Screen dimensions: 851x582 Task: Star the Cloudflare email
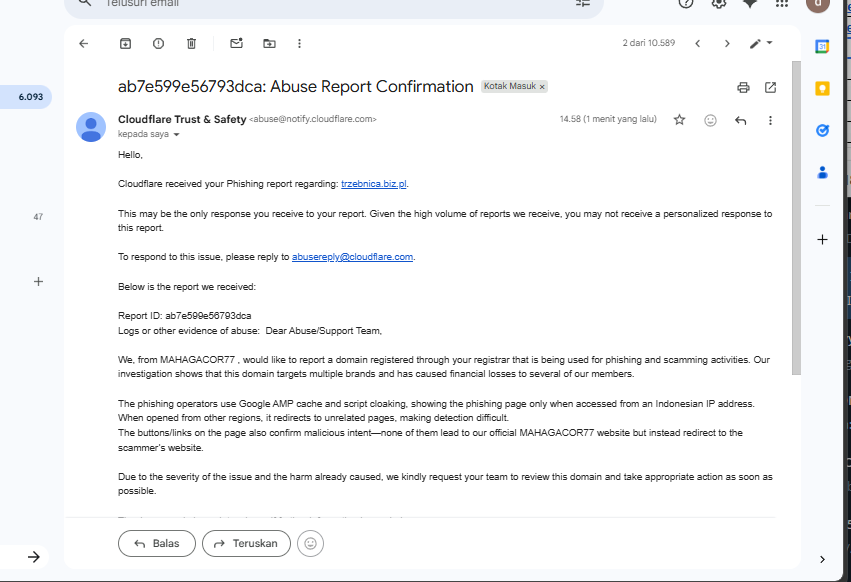pyautogui.click(x=679, y=120)
